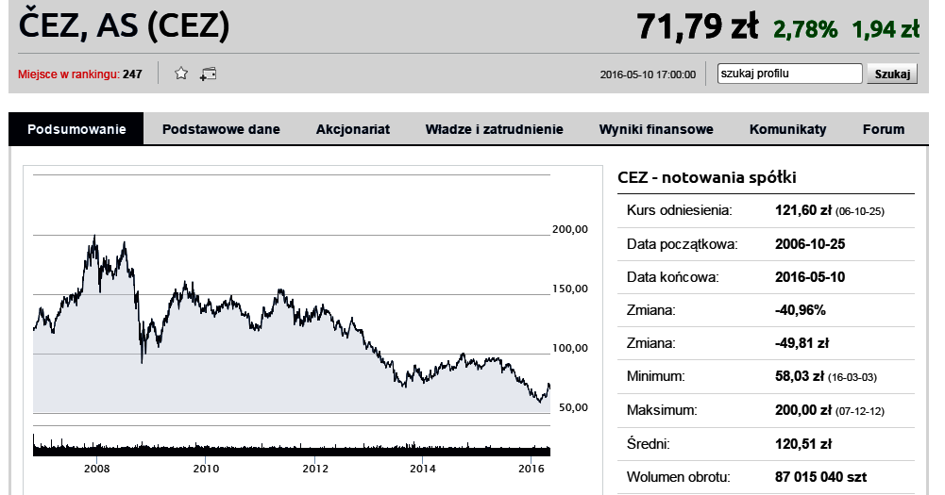Click the ČEZ, AS (CEZ) company title

pyautogui.click(x=124, y=25)
